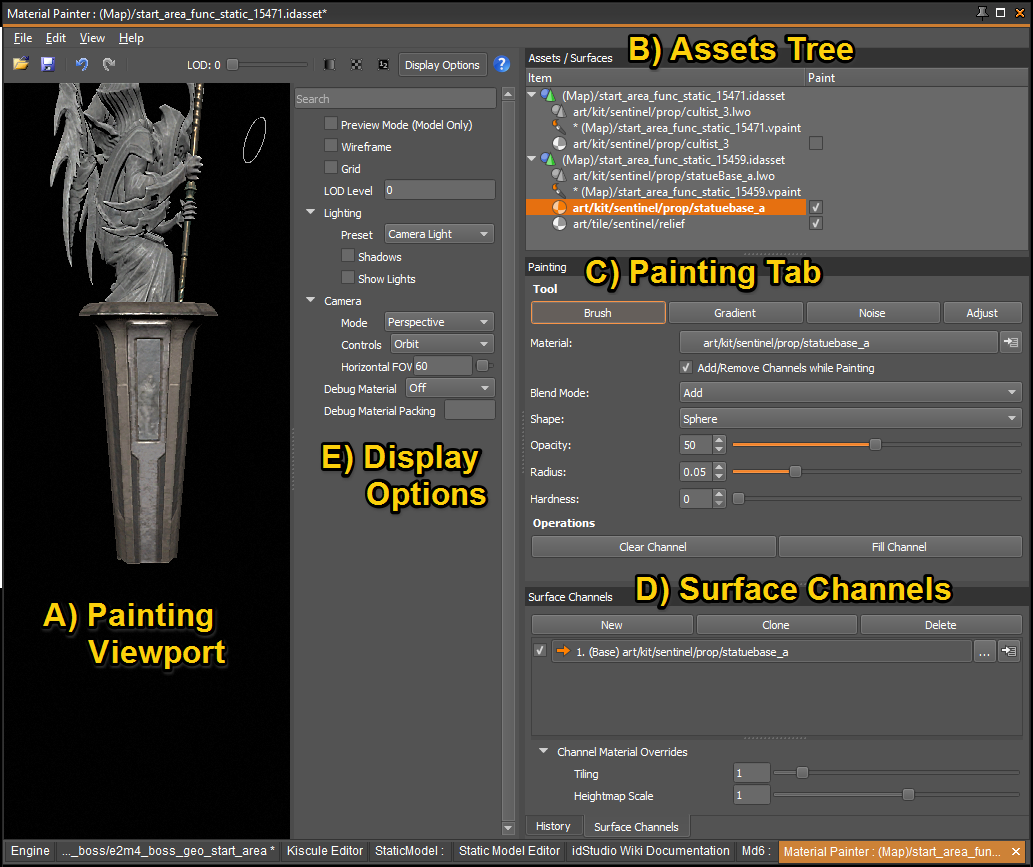
Task: Click the Fill Channel button
Action: 899,547
